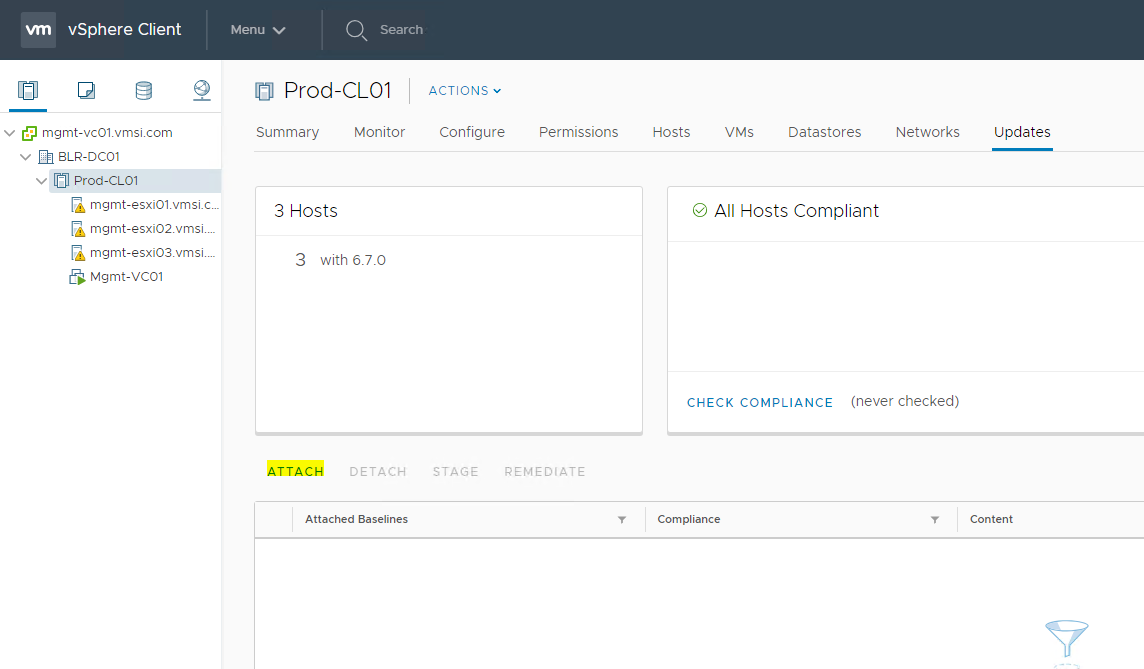
Task: Select Prod-CL01 in the inventory tree
Action: click(x=106, y=181)
